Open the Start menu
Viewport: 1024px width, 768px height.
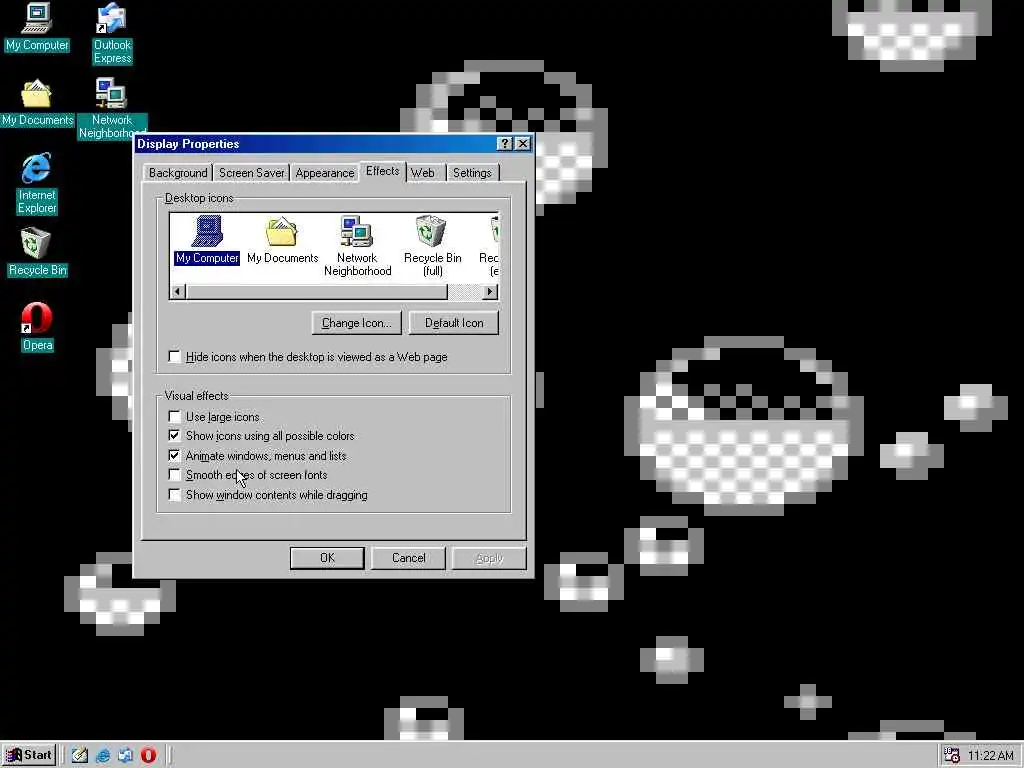click(x=29, y=755)
